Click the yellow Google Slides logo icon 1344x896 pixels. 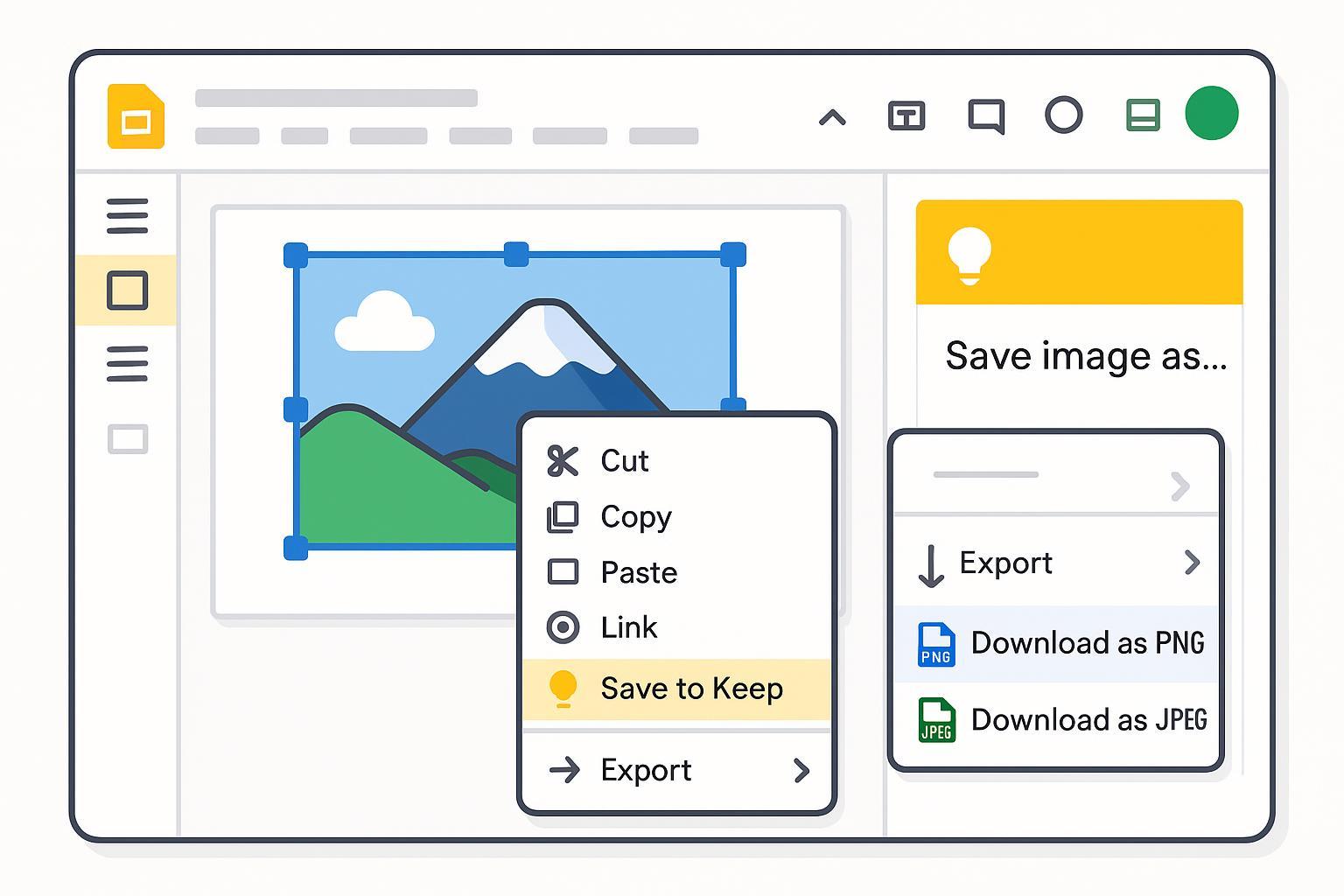(136, 117)
